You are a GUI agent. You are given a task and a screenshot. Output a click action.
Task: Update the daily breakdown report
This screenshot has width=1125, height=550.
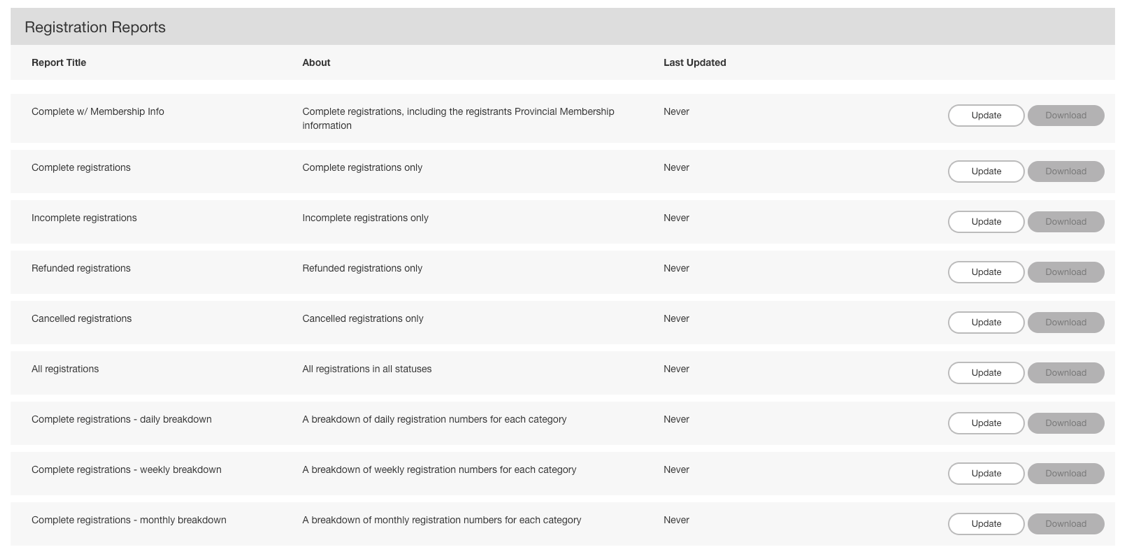coord(985,423)
